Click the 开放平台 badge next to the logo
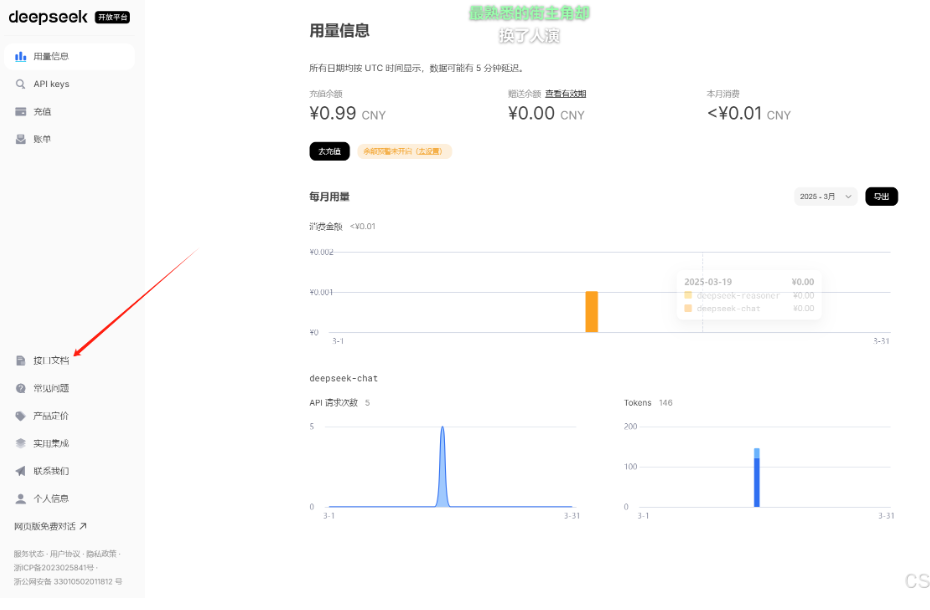The height and width of the screenshot is (610, 930). (x=113, y=17)
